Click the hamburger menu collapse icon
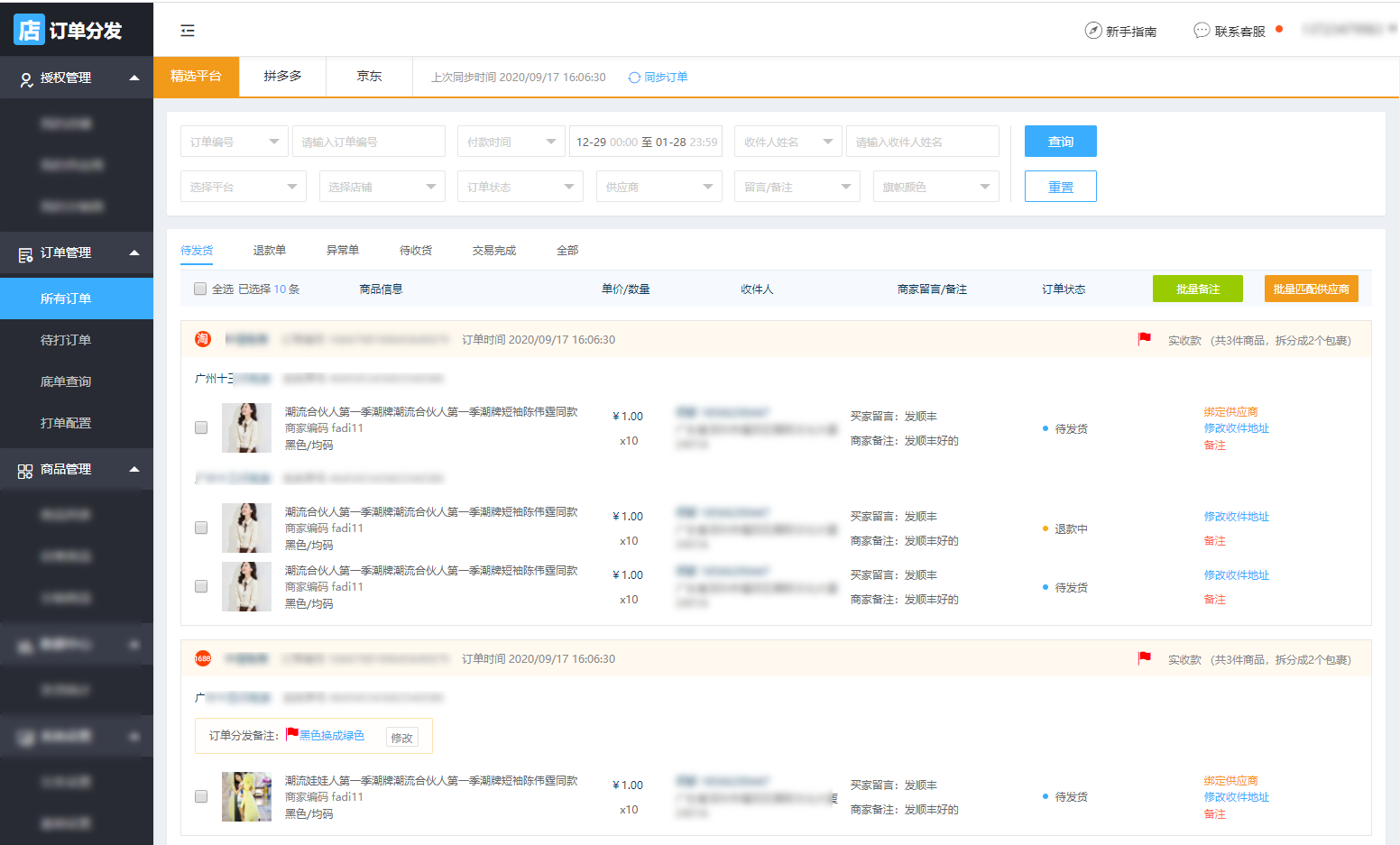The image size is (1400, 845). point(188,31)
